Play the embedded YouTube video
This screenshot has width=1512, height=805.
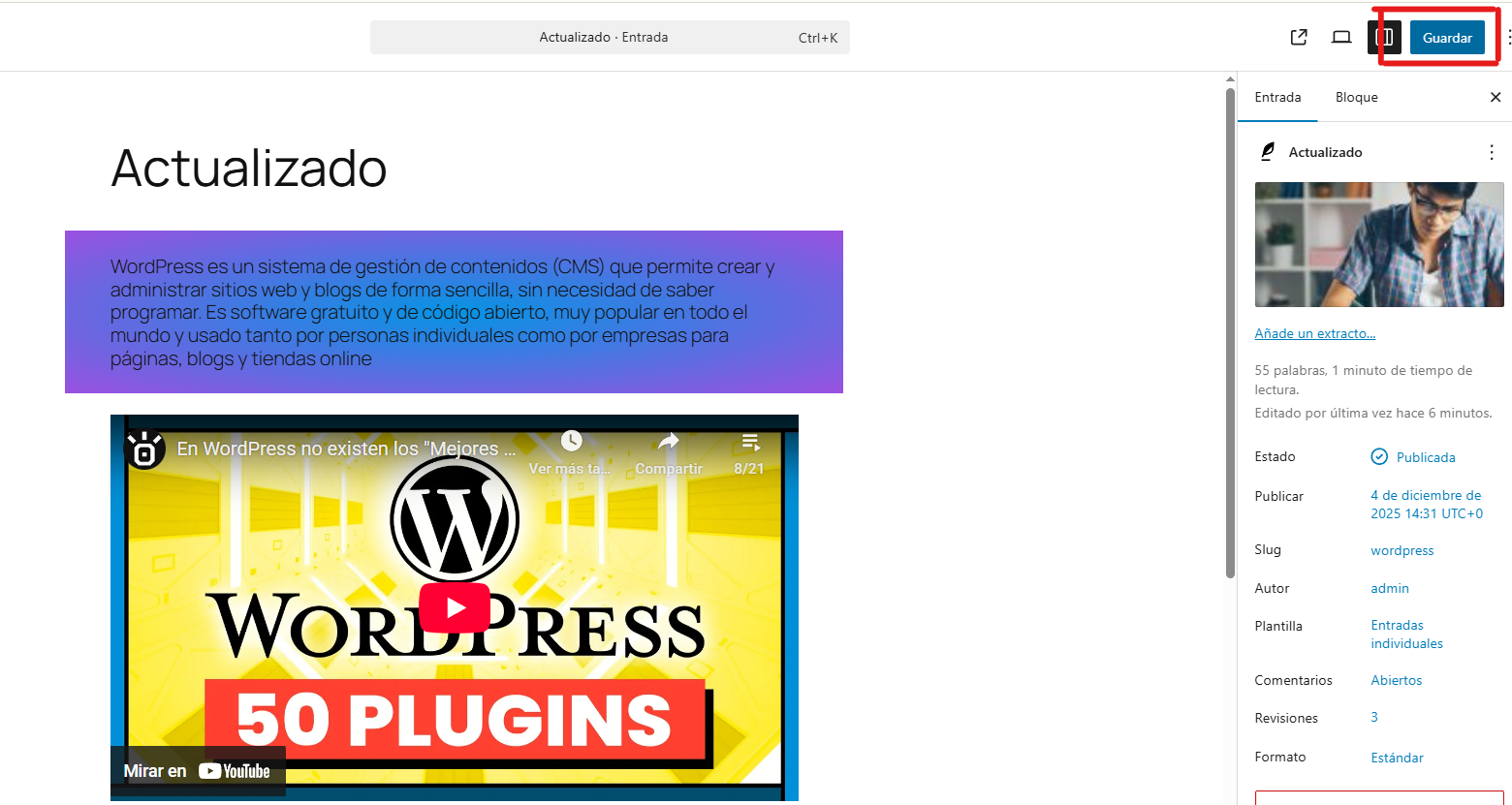point(454,607)
